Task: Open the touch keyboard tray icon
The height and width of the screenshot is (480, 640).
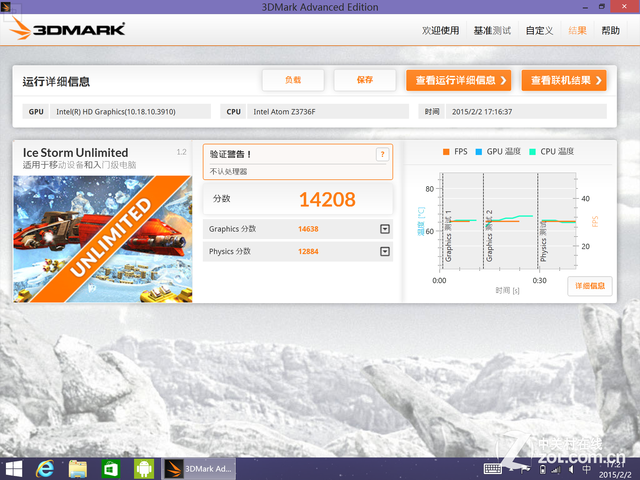Action: (x=493, y=469)
